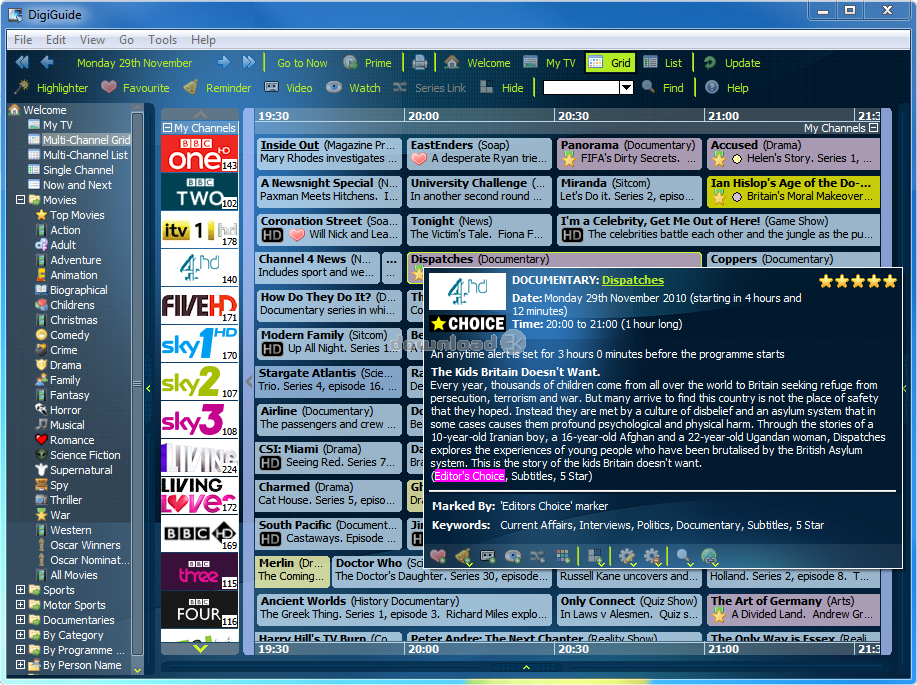Click the search input field

pos(581,88)
